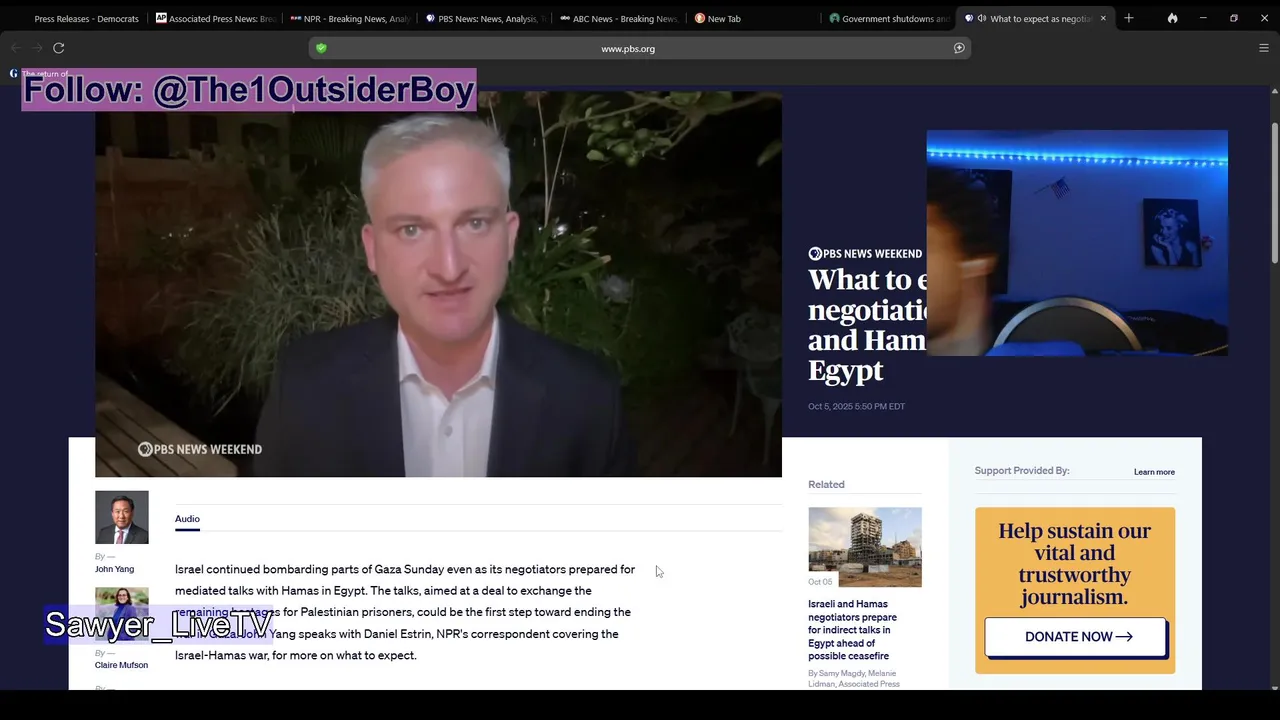Open the browser hamburger menu
Image resolution: width=1280 pixels, height=720 pixels.
point(1264,48)
